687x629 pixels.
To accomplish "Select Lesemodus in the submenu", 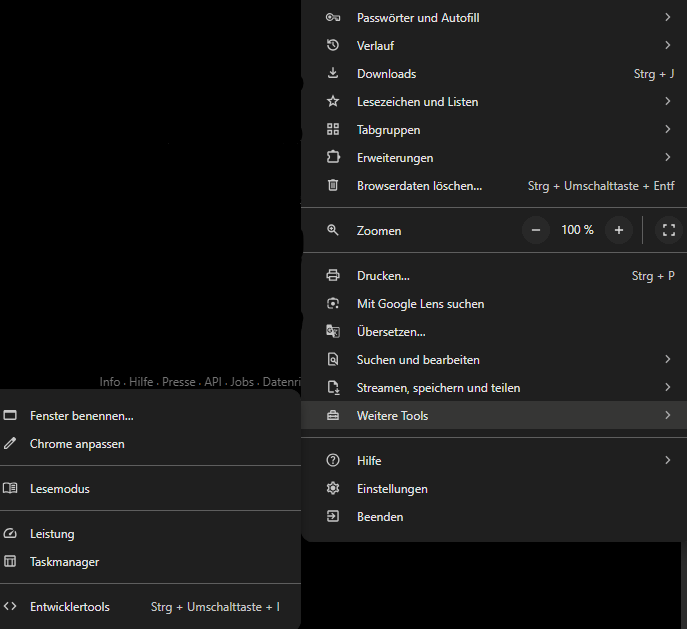I will (150, 488).
